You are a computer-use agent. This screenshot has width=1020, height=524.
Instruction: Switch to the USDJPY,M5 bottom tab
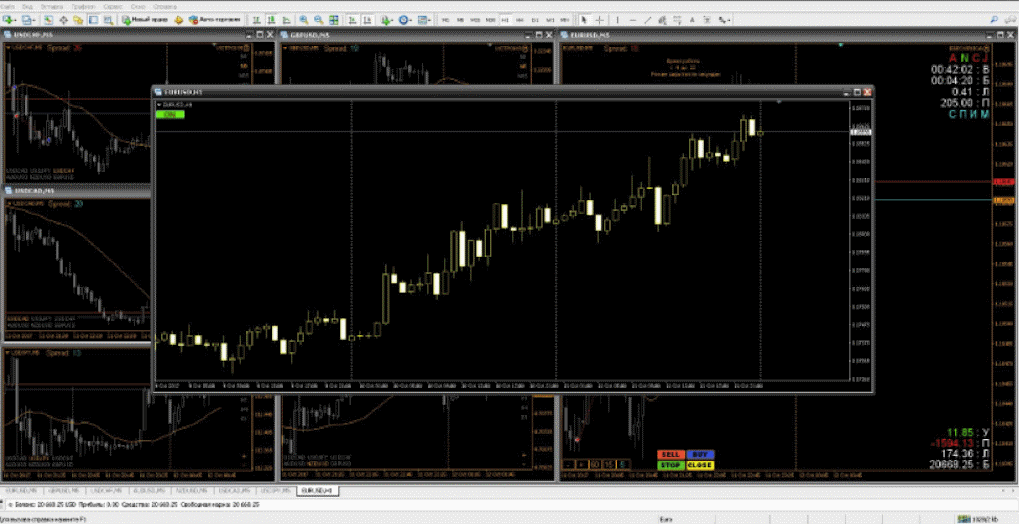tap(276, 490)
